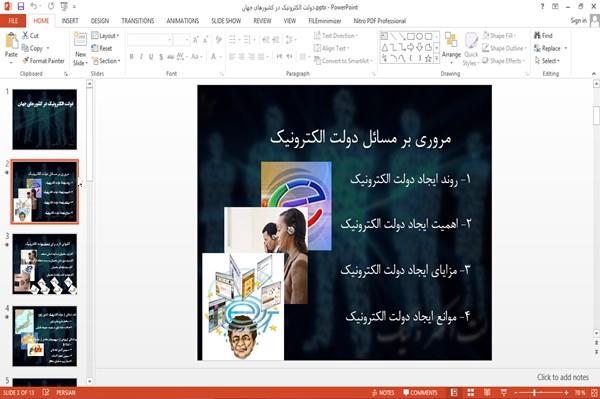Decrease the font size (small A)
The height and width of the screenshot is (399, 600).
click(x=205, y=39)
